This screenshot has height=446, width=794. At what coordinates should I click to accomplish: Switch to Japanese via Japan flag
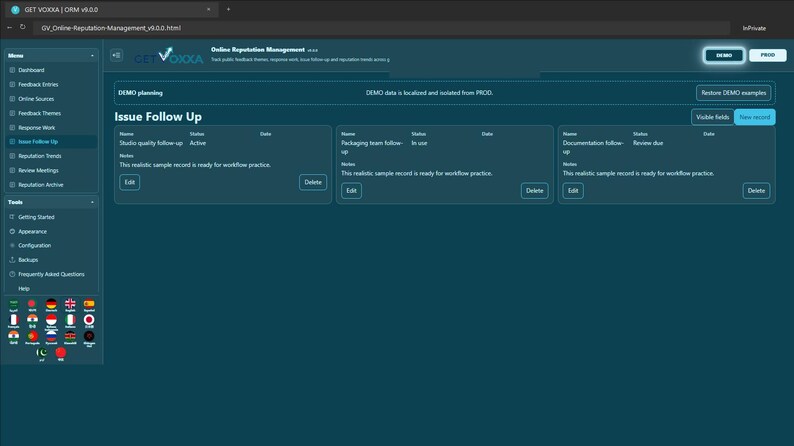tap(89, 321)
